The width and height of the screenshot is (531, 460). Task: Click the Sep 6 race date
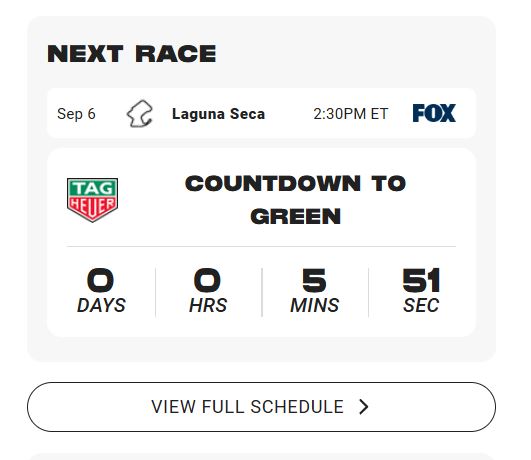[76, 114]
